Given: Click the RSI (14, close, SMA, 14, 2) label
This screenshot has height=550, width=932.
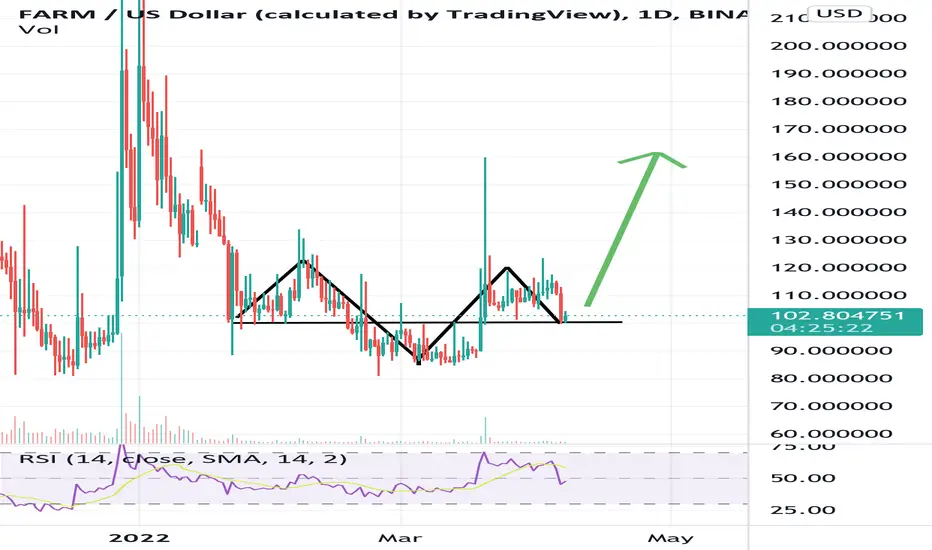Looking at the screenshot, I should click(x=182, y=458).
